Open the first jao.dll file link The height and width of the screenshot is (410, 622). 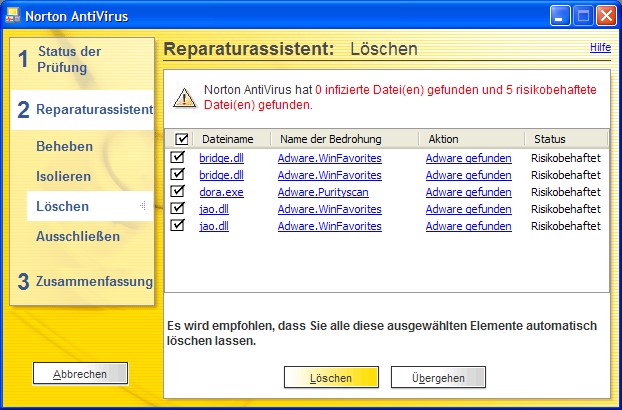point(214,209)
